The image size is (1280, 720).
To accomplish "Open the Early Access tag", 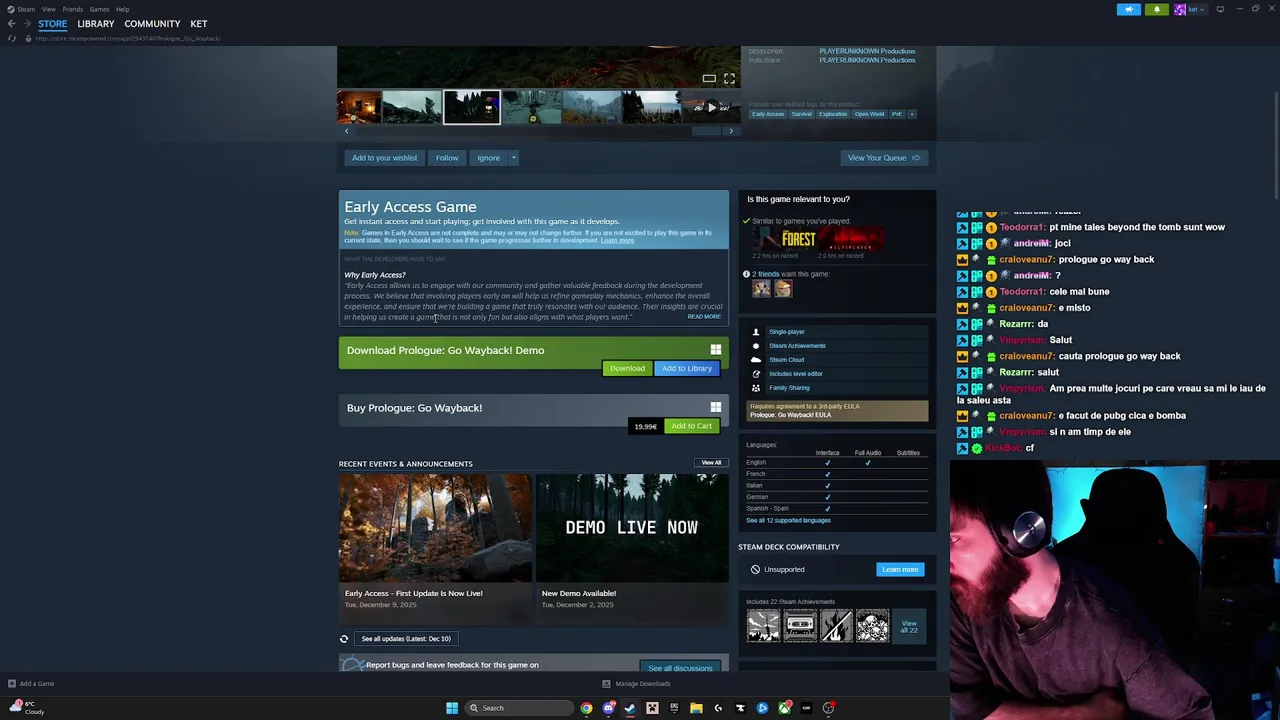I will point(768,114).
